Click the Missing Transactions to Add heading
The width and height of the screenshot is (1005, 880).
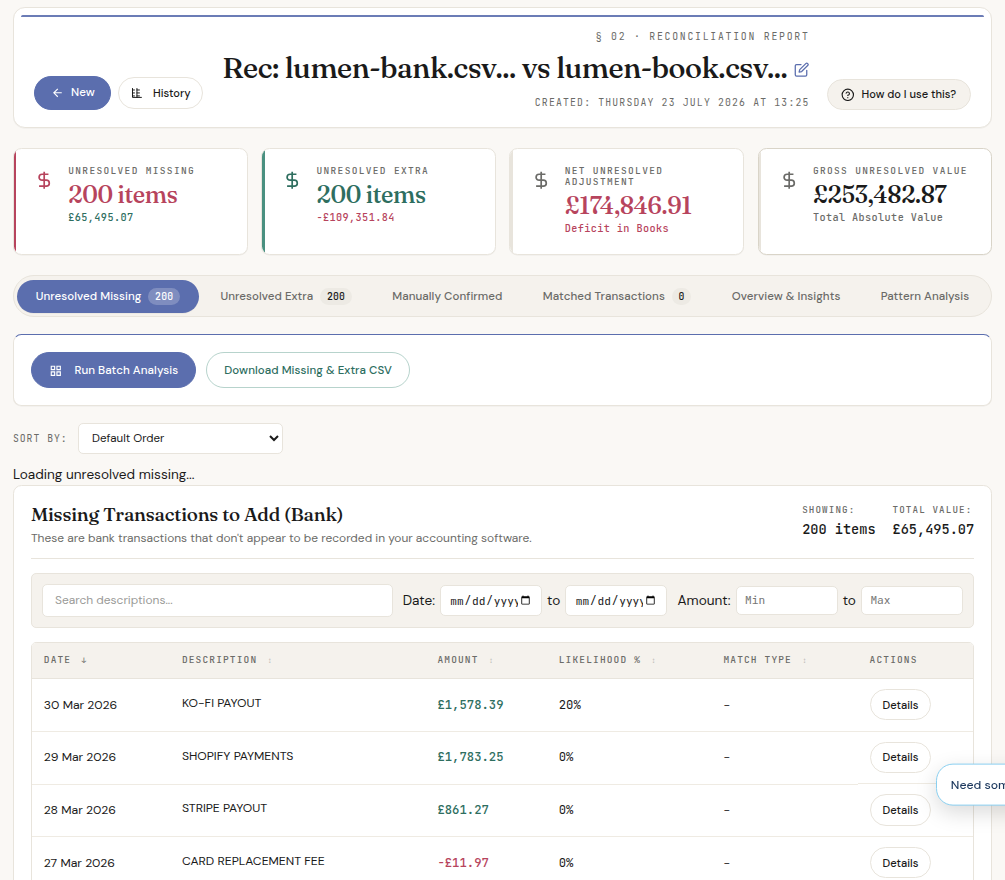[187, 515]
